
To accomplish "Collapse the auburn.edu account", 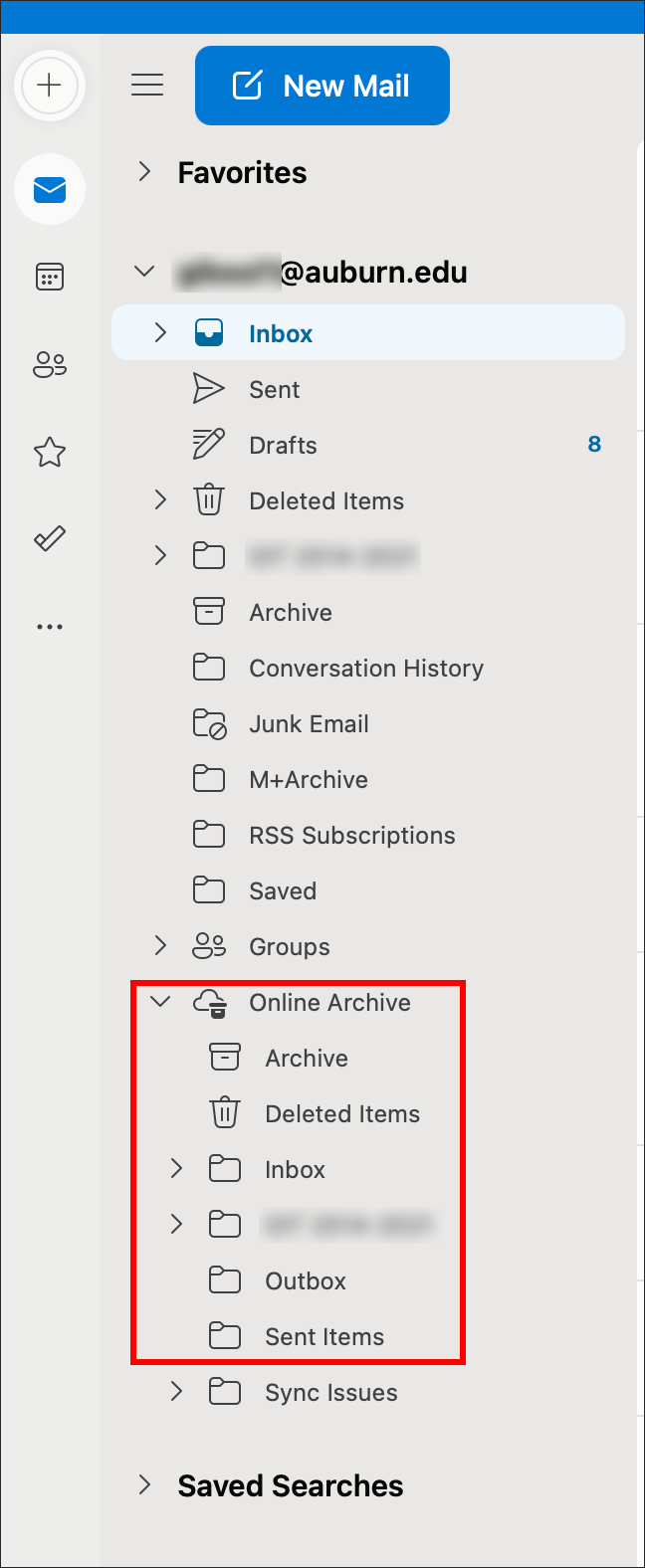I will (x=145, y=272).
